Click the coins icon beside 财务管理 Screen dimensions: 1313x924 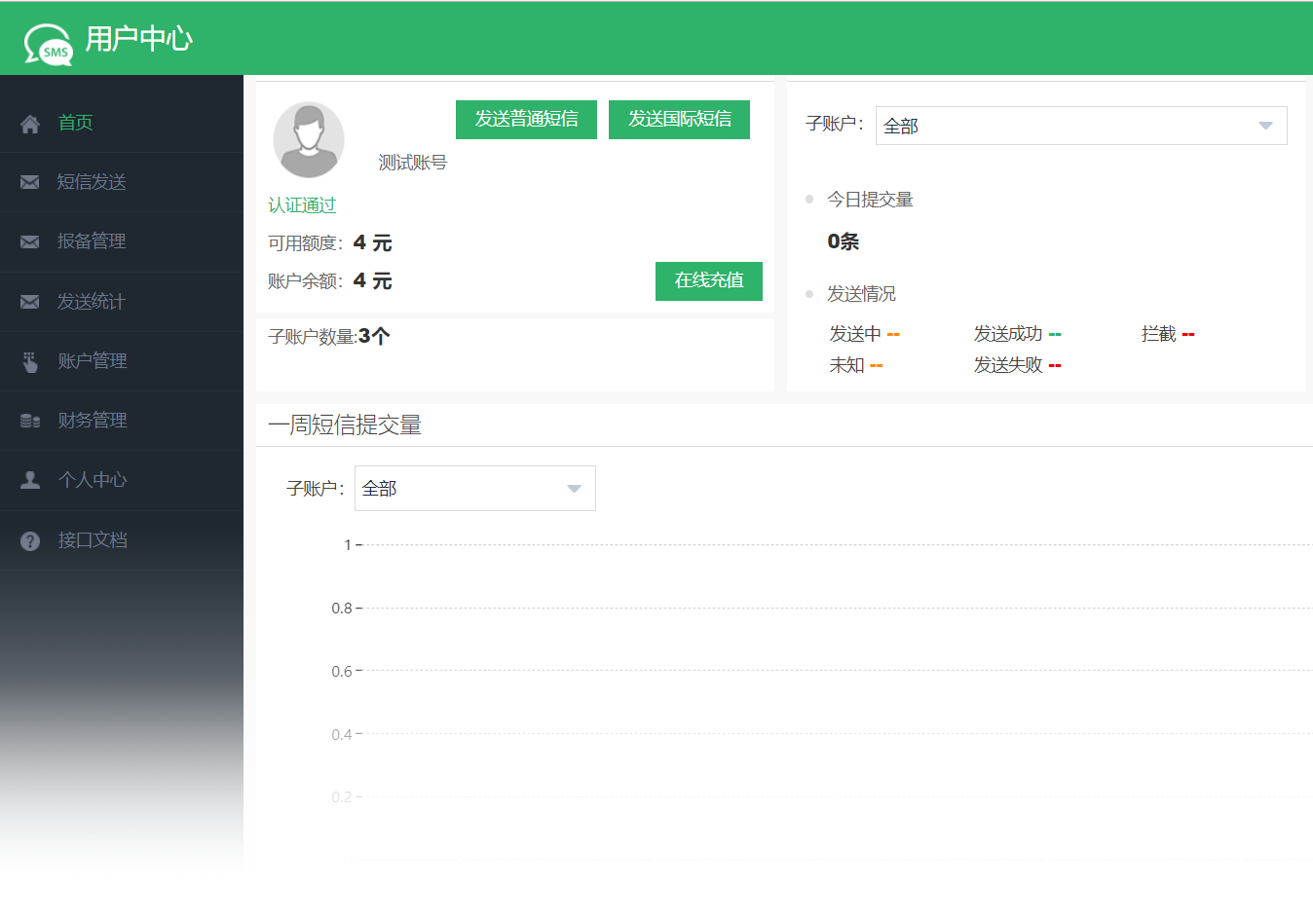pos(30,421)
